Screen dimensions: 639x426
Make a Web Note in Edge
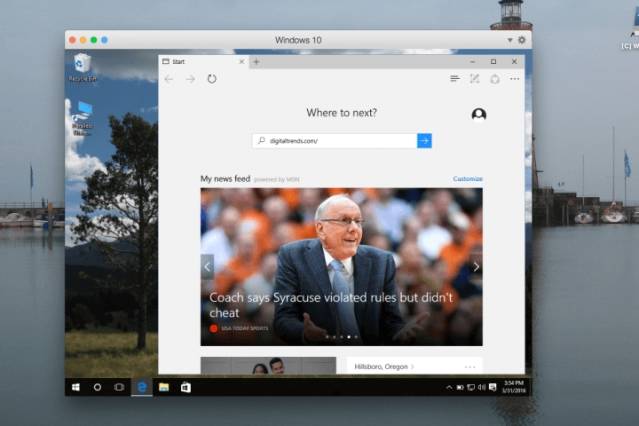[474, 79]
